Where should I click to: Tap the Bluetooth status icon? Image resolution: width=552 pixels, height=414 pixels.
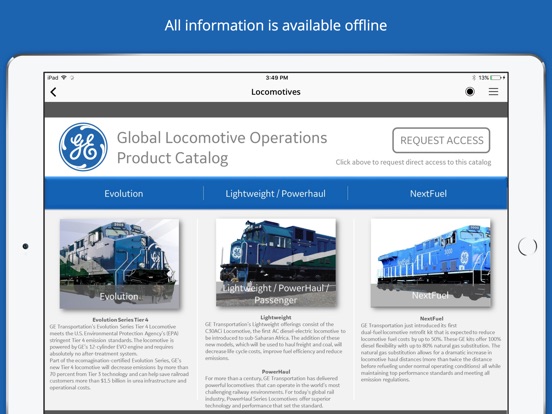coord(474,77)
